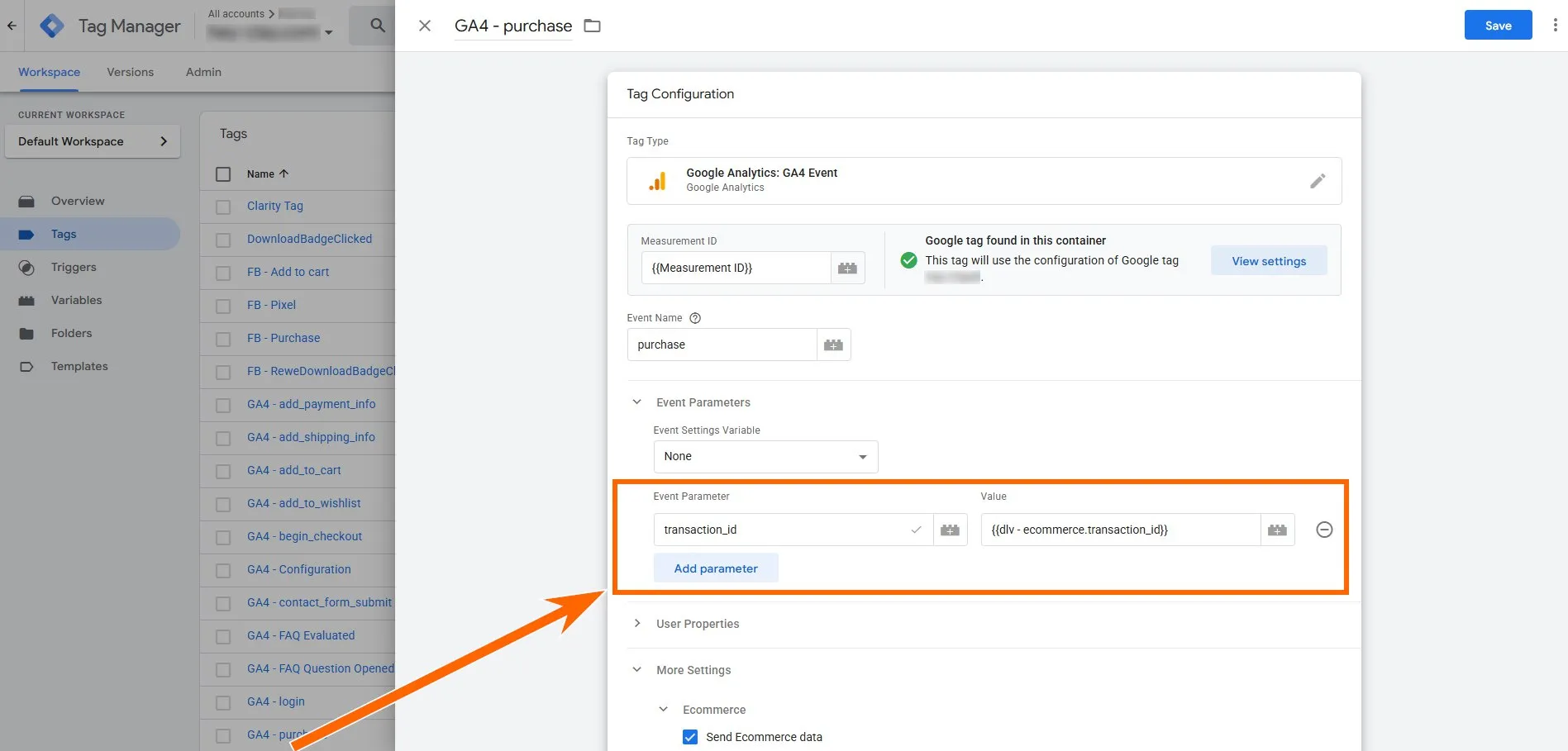This screenshot has height=751, width=1568.
Task: Select all tags using header checkbox
Action: pyautogui.click(x=223, y=174)
